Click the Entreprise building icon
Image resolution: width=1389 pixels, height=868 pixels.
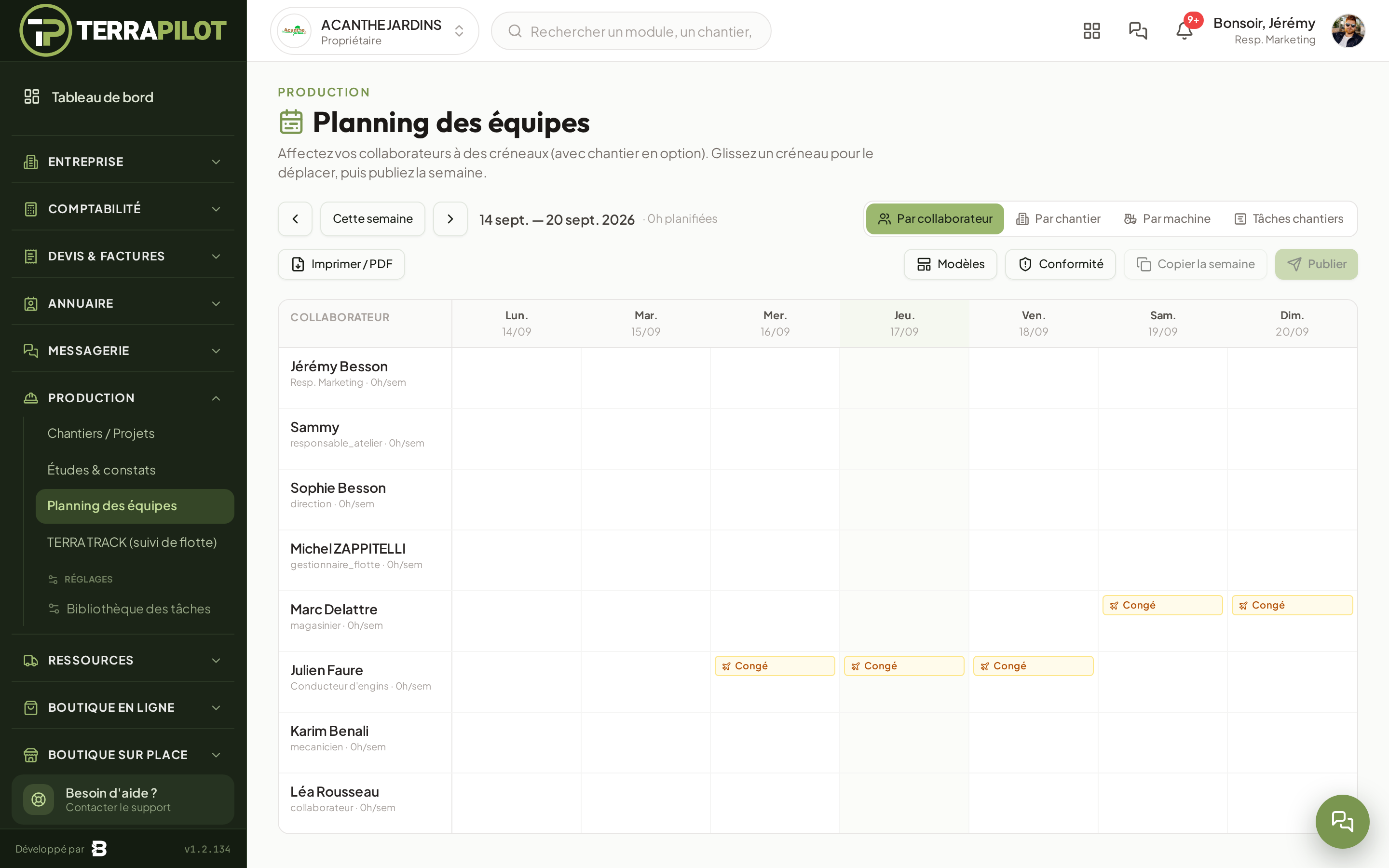tap(31, 162)
